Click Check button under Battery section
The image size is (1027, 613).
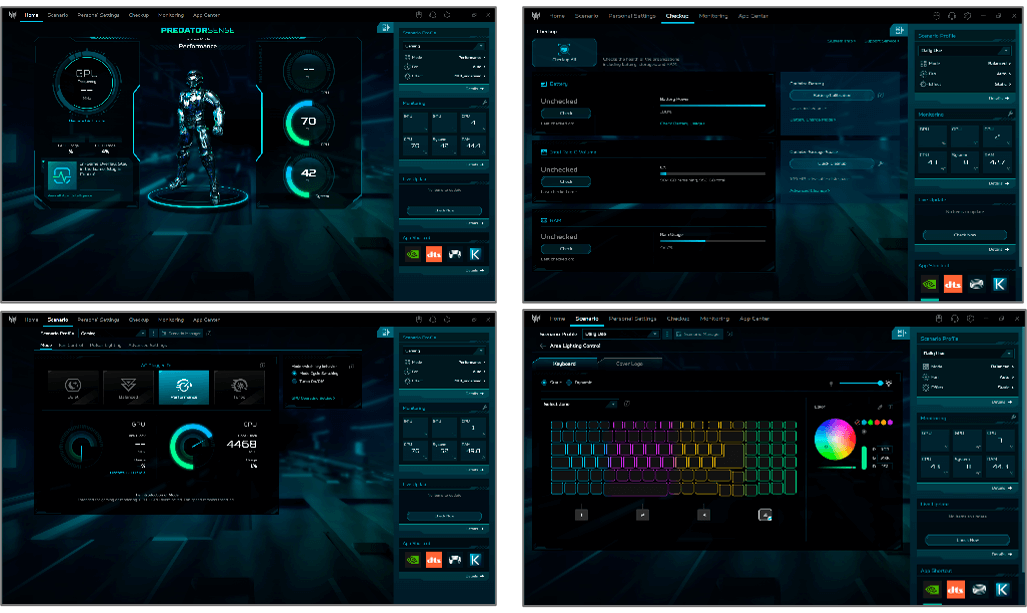[x=566, y=113]
